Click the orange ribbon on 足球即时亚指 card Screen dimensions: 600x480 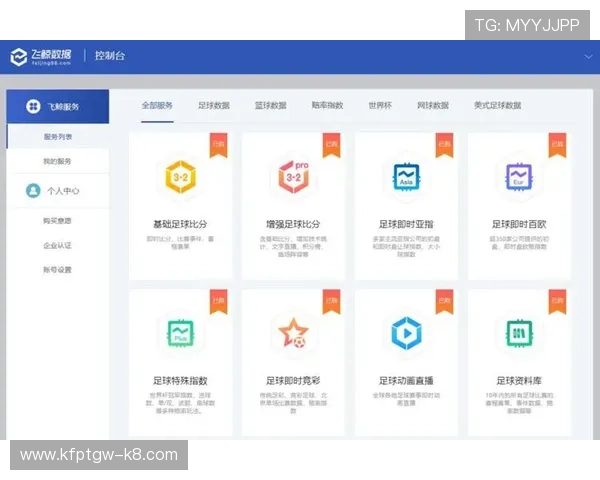tap(444, 145)
